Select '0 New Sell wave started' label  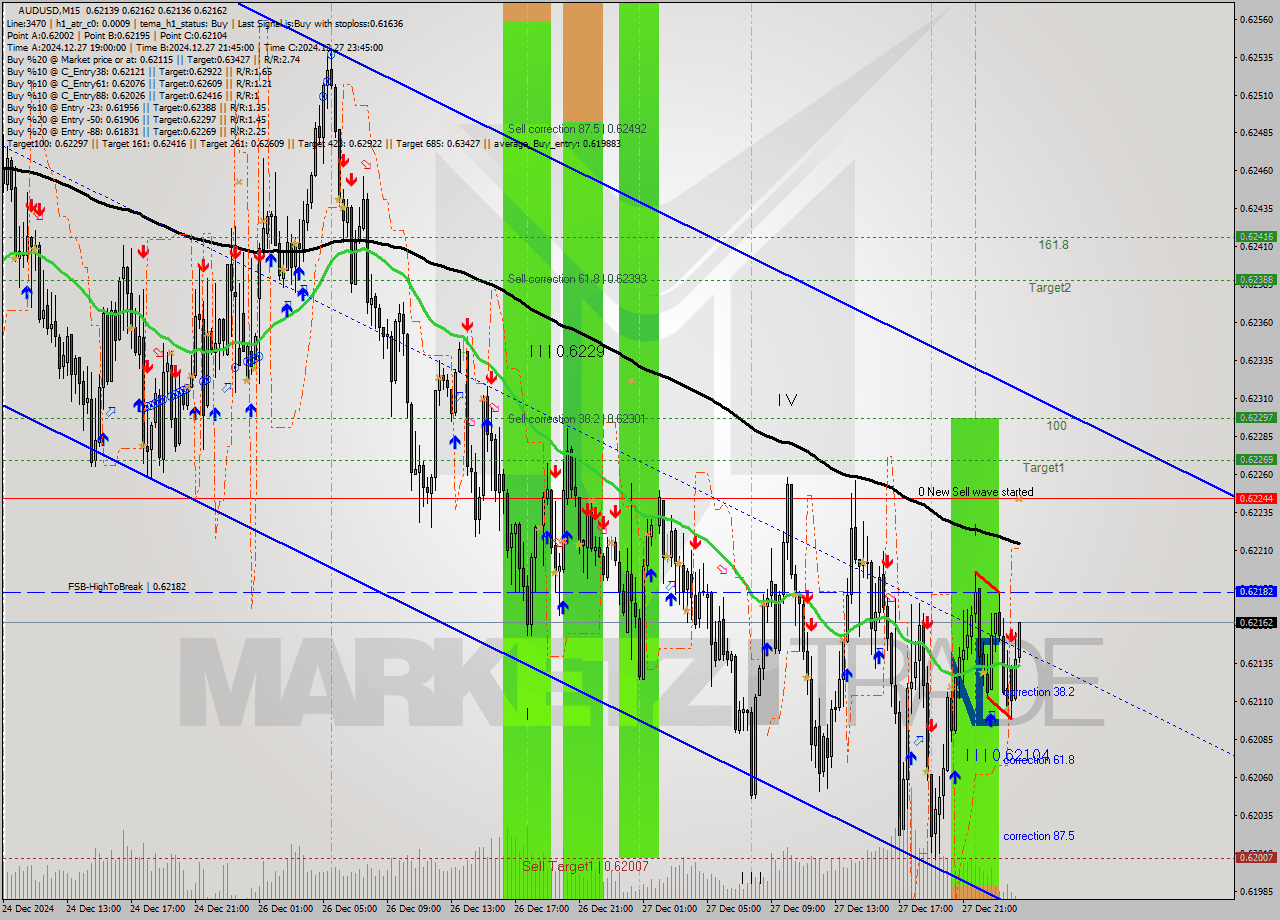click(976, 492)
